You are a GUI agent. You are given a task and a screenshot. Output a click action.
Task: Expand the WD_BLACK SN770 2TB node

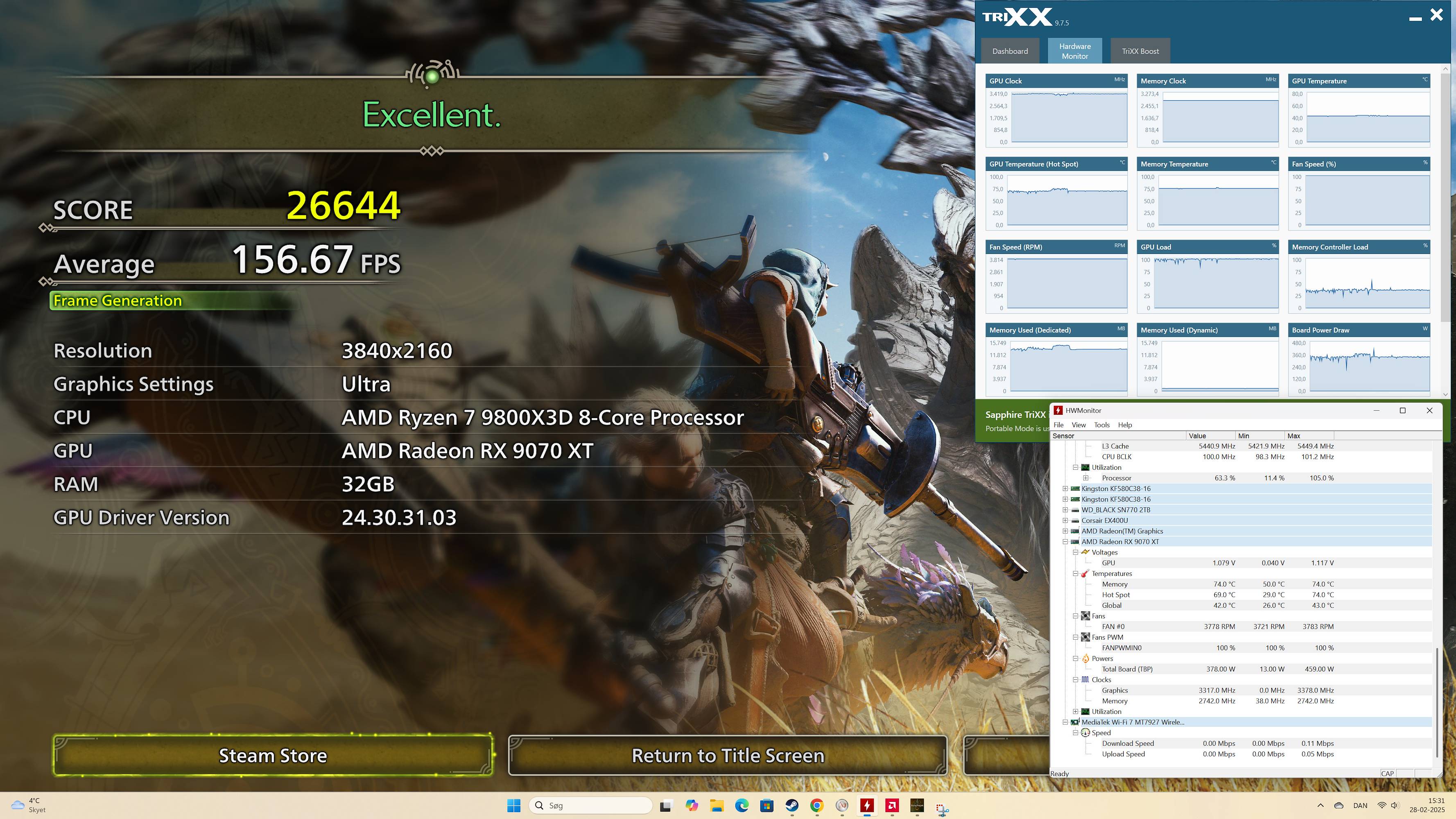click(x=1065, y=510)
